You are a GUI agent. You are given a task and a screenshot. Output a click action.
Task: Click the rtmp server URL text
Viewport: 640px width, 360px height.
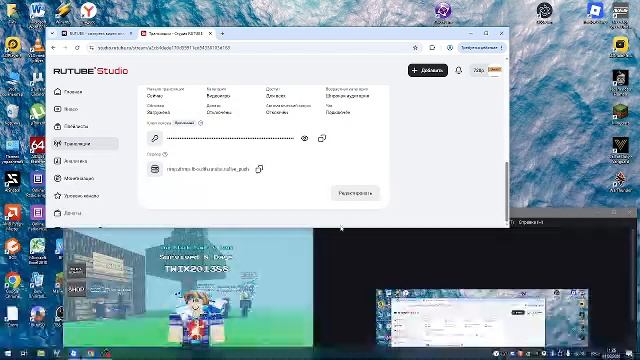pos(208,169)
